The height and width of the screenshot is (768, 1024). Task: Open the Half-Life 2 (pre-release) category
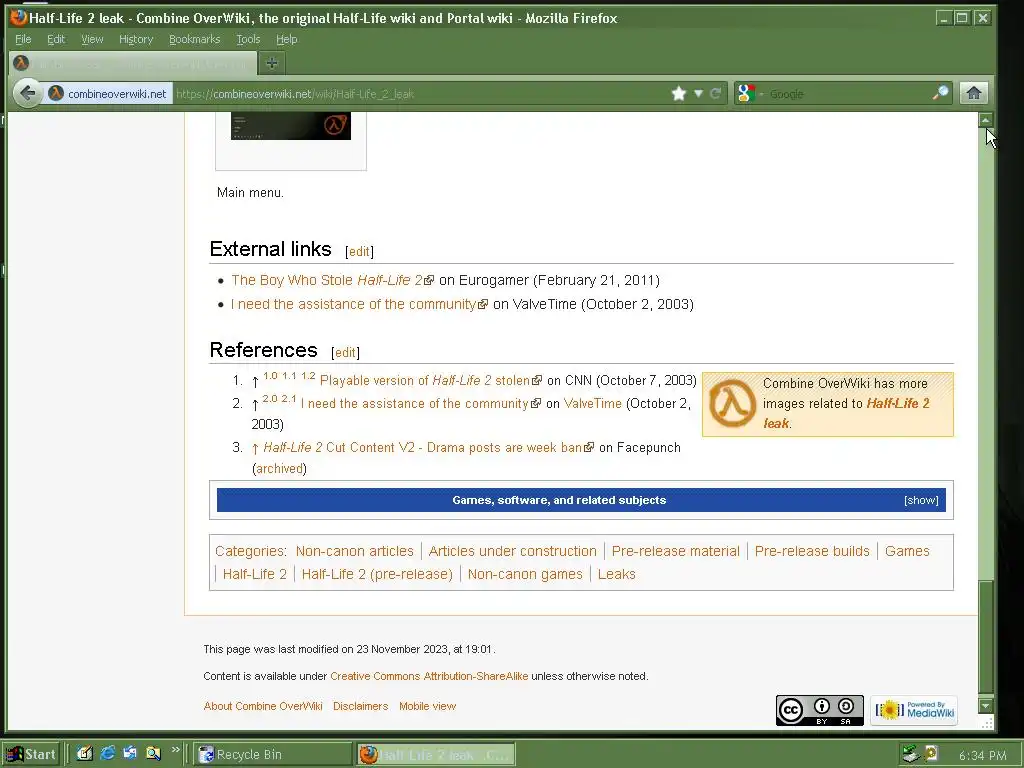[377, 574]
